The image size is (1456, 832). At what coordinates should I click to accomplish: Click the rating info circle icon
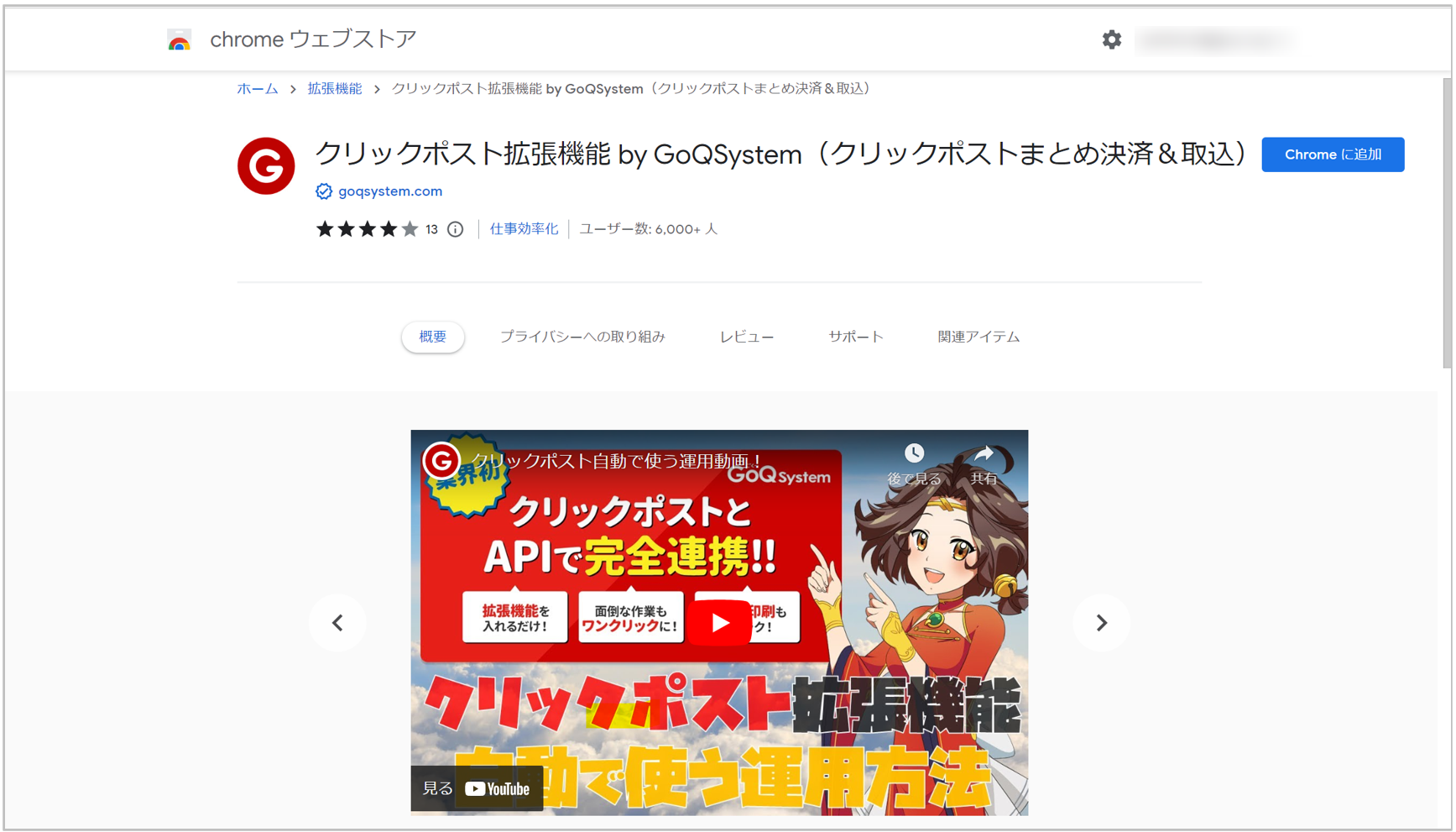tap(456, 229)
